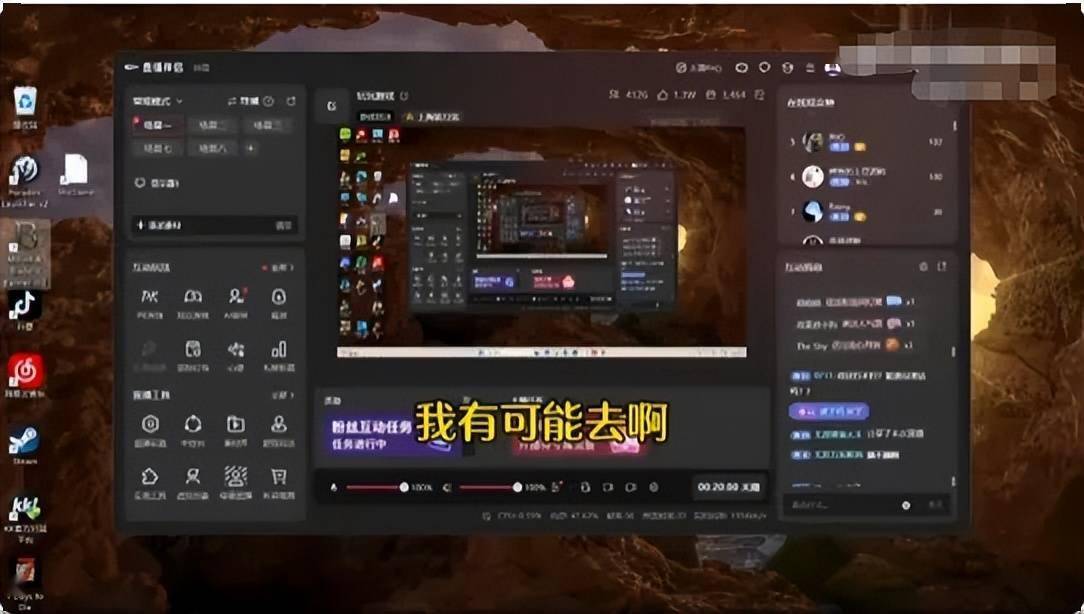Open the shopping cart icon in live tools
The width and height of the screenshot is (1084, 614).
[x=279, y=483]
